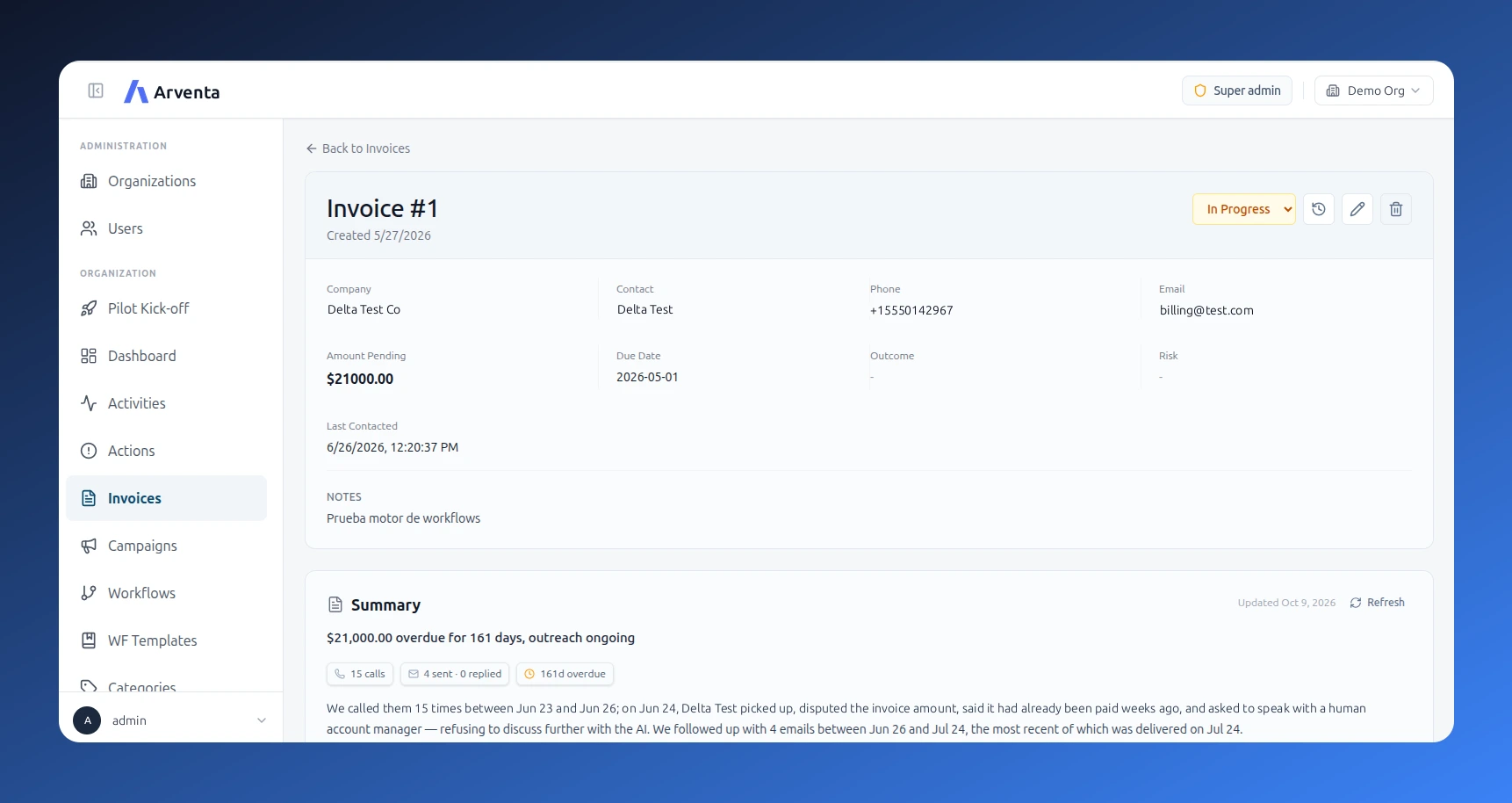Click the Activities pulse icon
The height and width of the screenshot is (803, 1512).
point(89,403)
